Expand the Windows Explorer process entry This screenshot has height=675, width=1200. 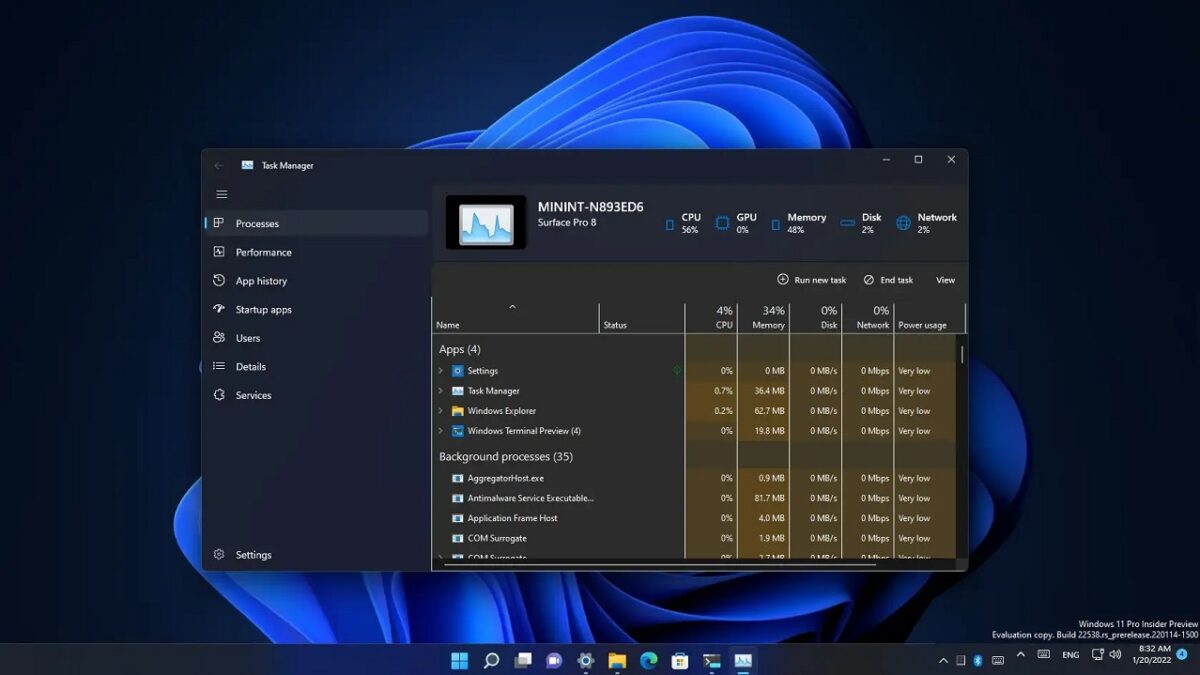(441, 410)
